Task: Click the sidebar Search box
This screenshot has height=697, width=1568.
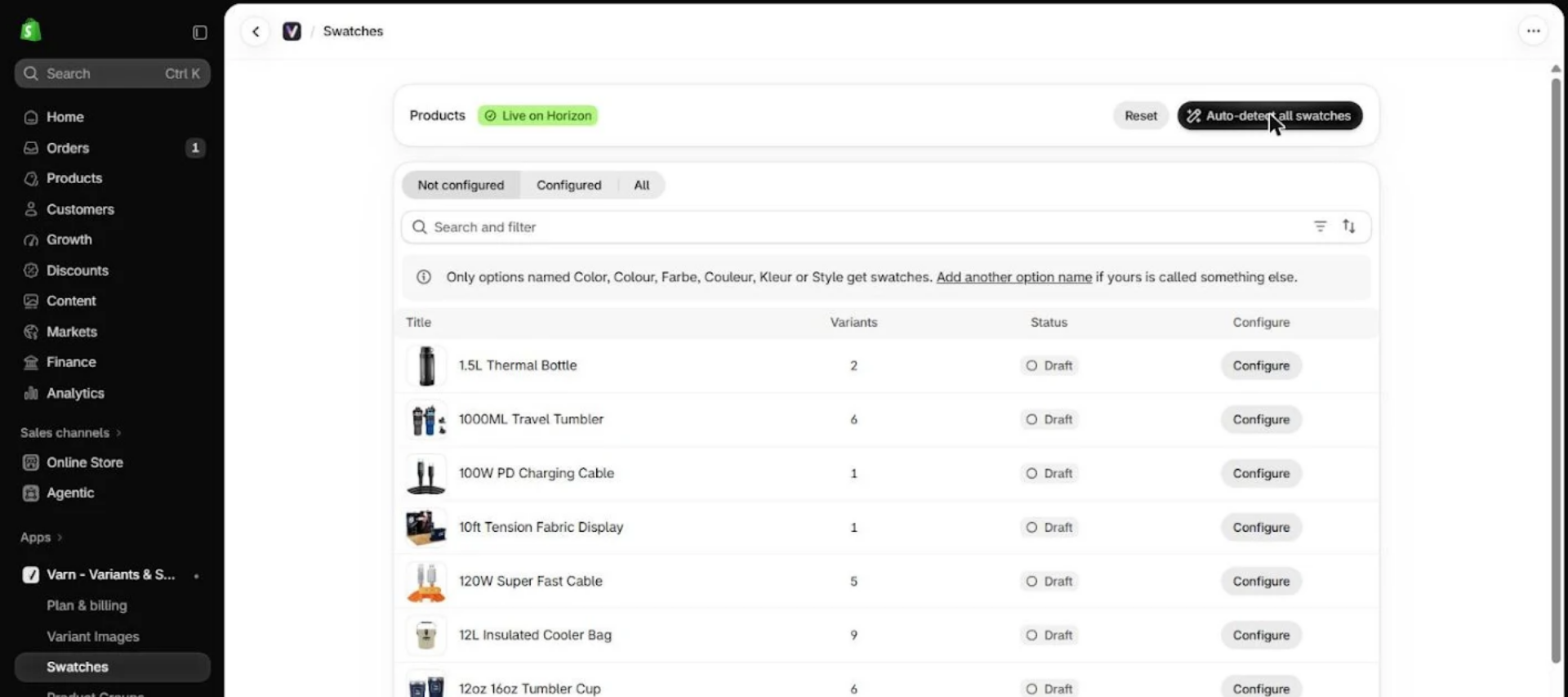Action: tap(112, 74)
